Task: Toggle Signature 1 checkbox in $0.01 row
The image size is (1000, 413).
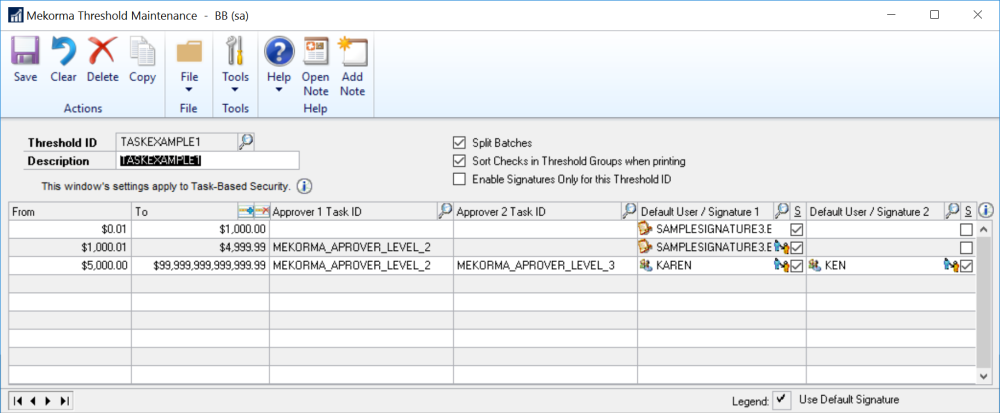Action: [x=797, y=229]
